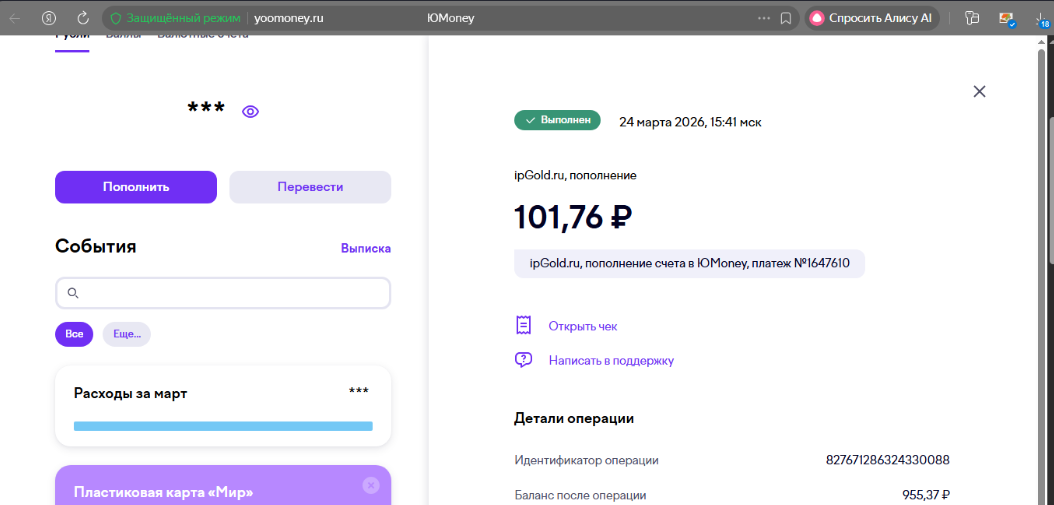Viewport: 1054px width, 505px height.
Task: Click the receipt icon beside Открыть чек
Action: [523, 326]
